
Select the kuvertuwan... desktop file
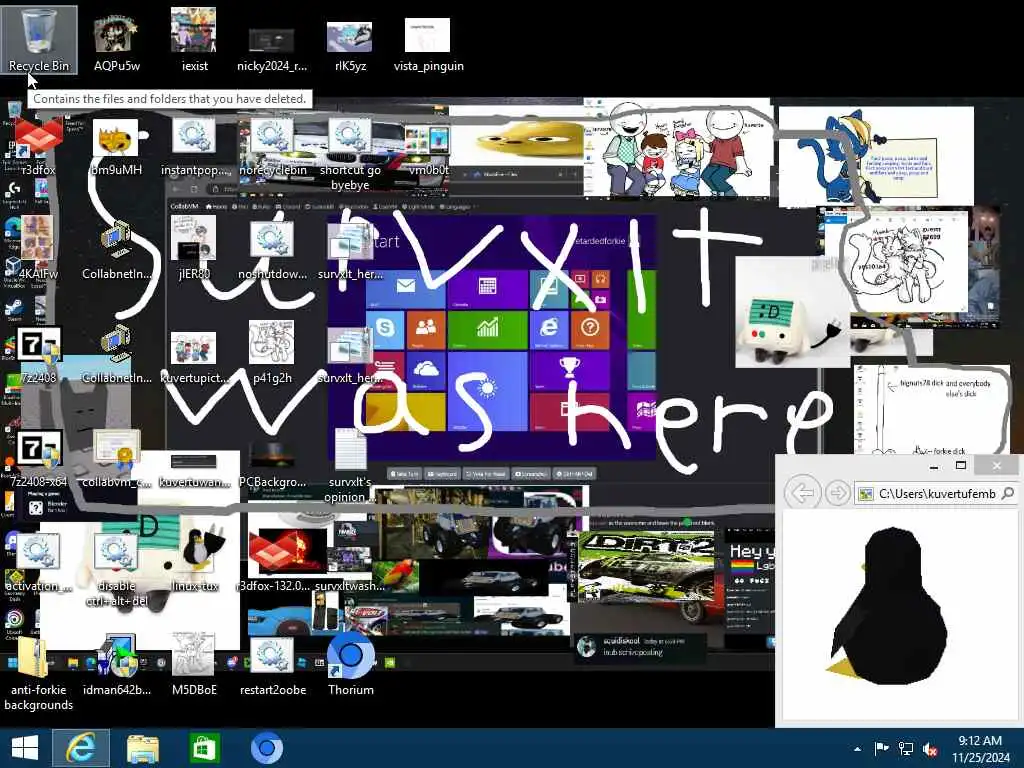195,470
